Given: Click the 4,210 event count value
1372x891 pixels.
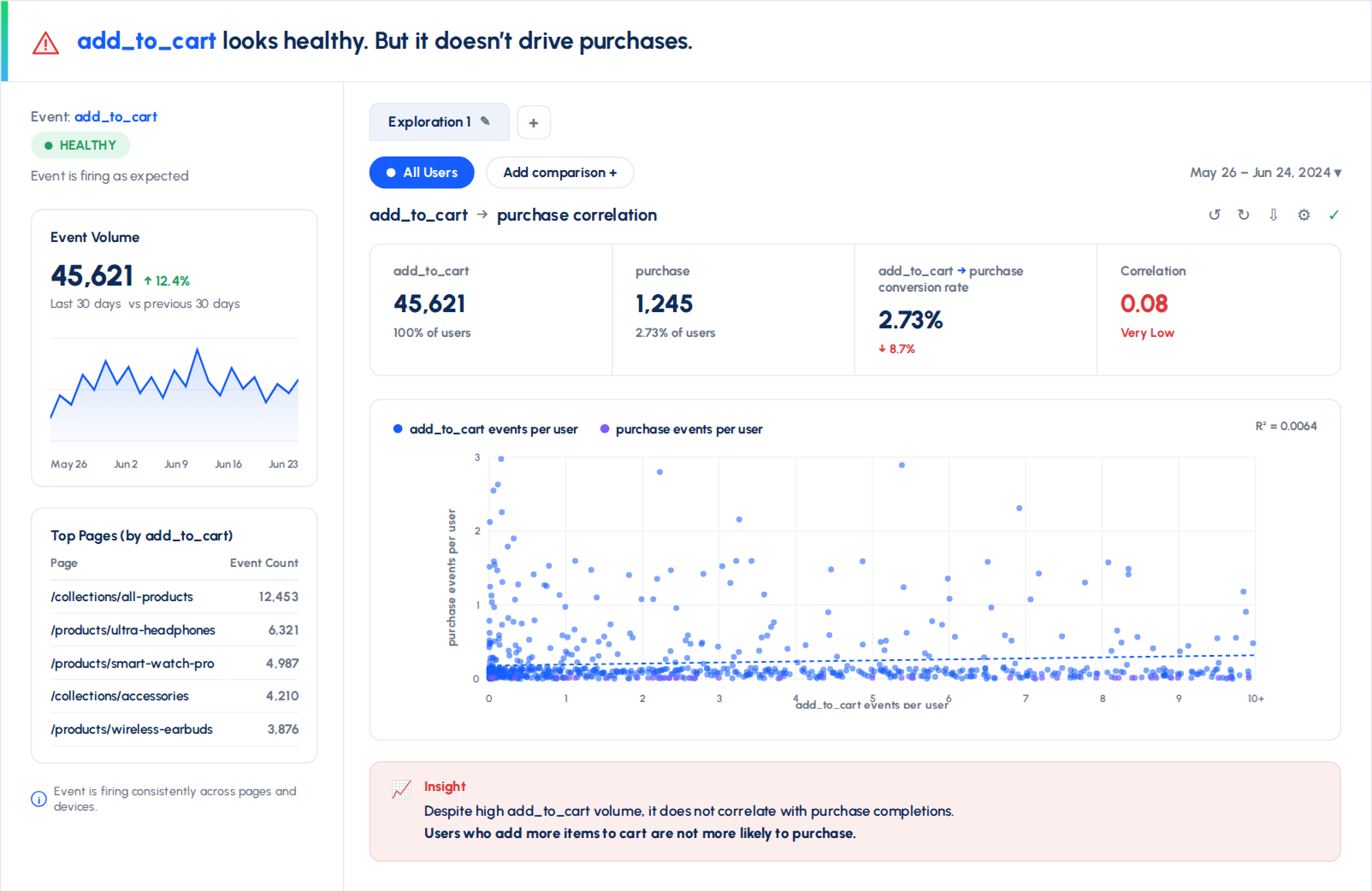Looking at the screenshot, I should [x=282, y=696].
